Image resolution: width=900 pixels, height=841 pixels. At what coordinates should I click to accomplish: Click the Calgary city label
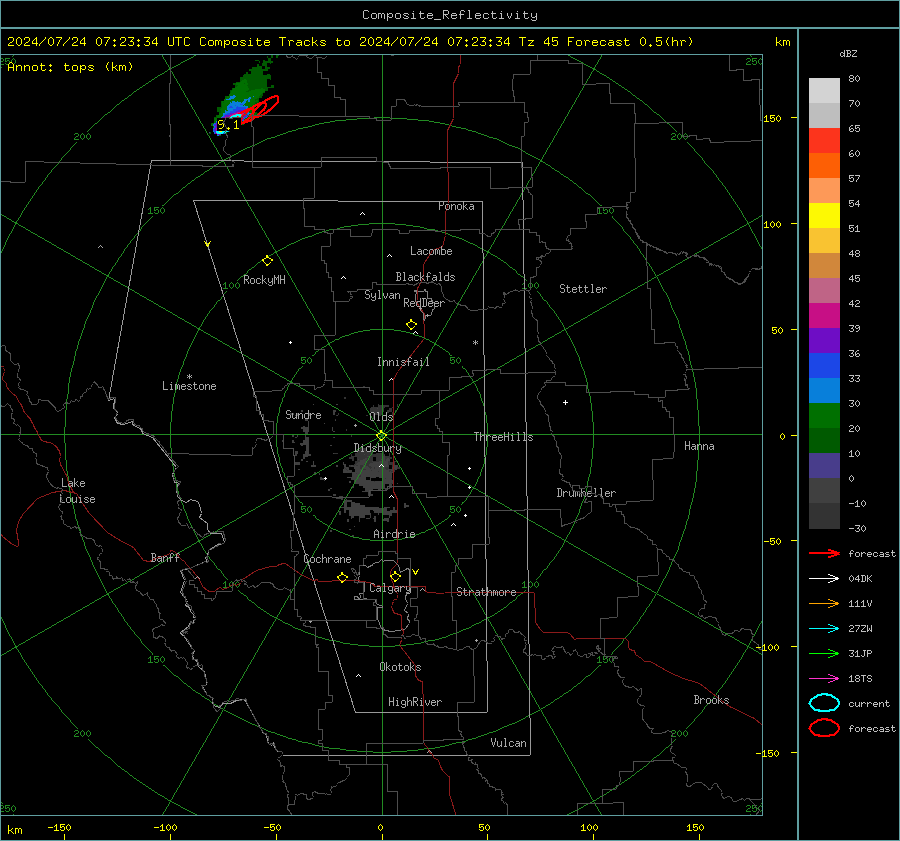tap(390, 588)
